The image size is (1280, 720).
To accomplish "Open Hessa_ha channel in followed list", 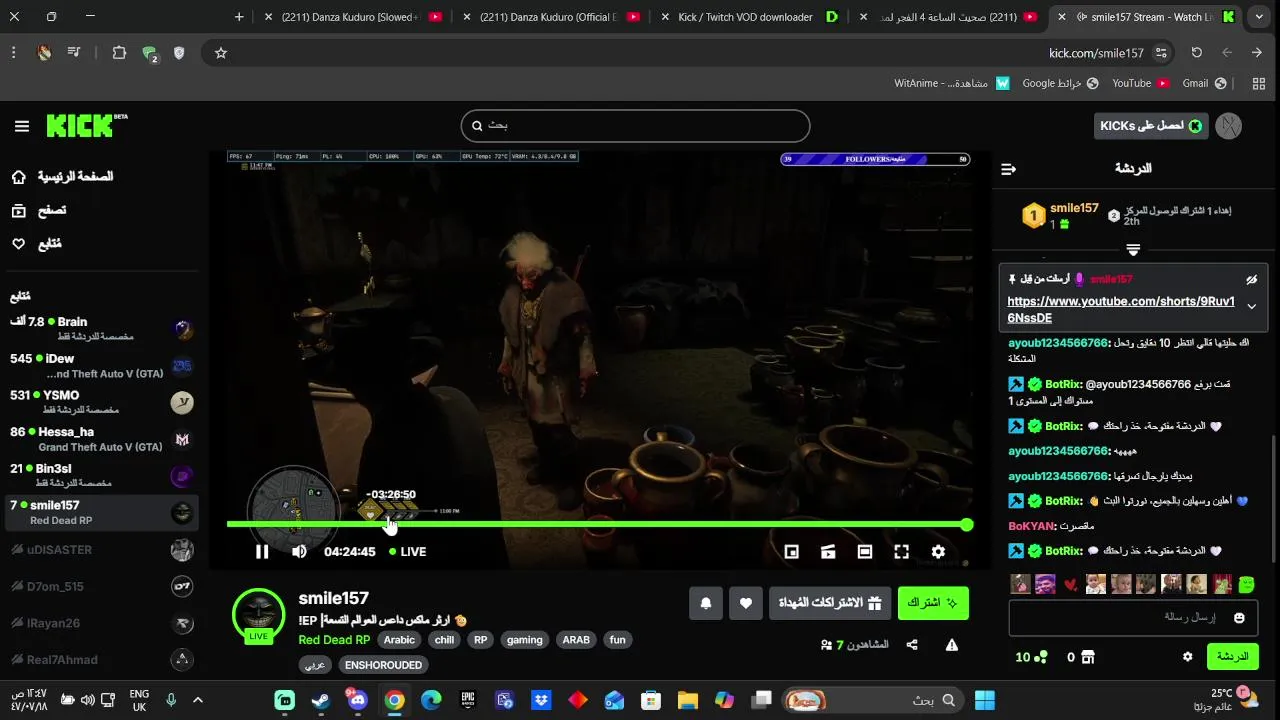I will pyautogui.click(x=100, y=439).
